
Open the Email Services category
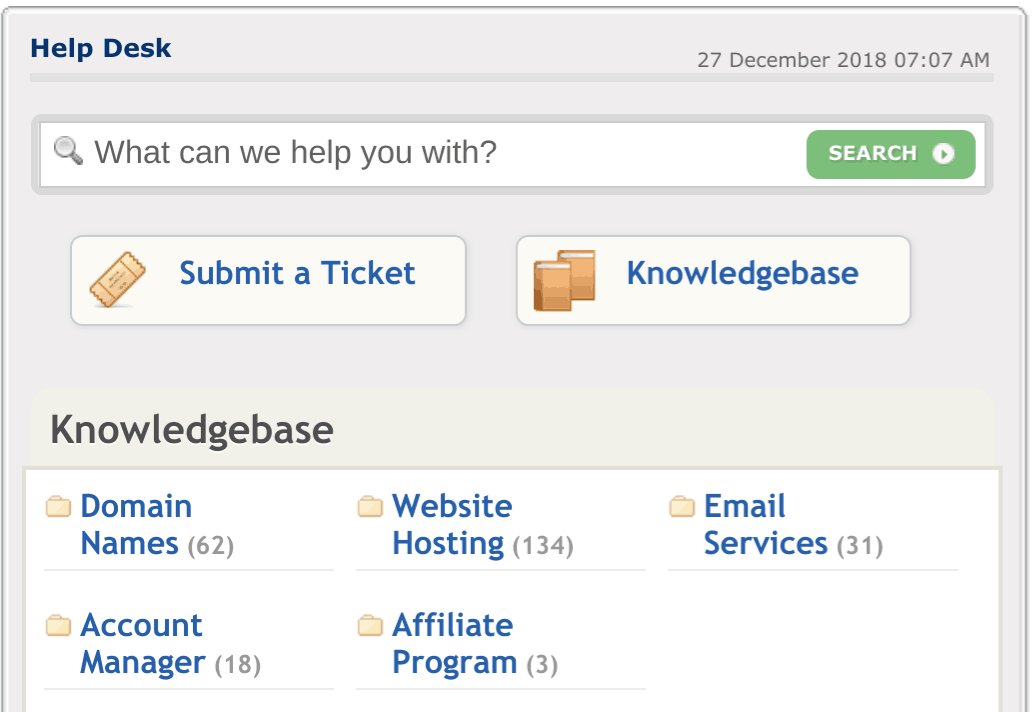tap(765, 525)
